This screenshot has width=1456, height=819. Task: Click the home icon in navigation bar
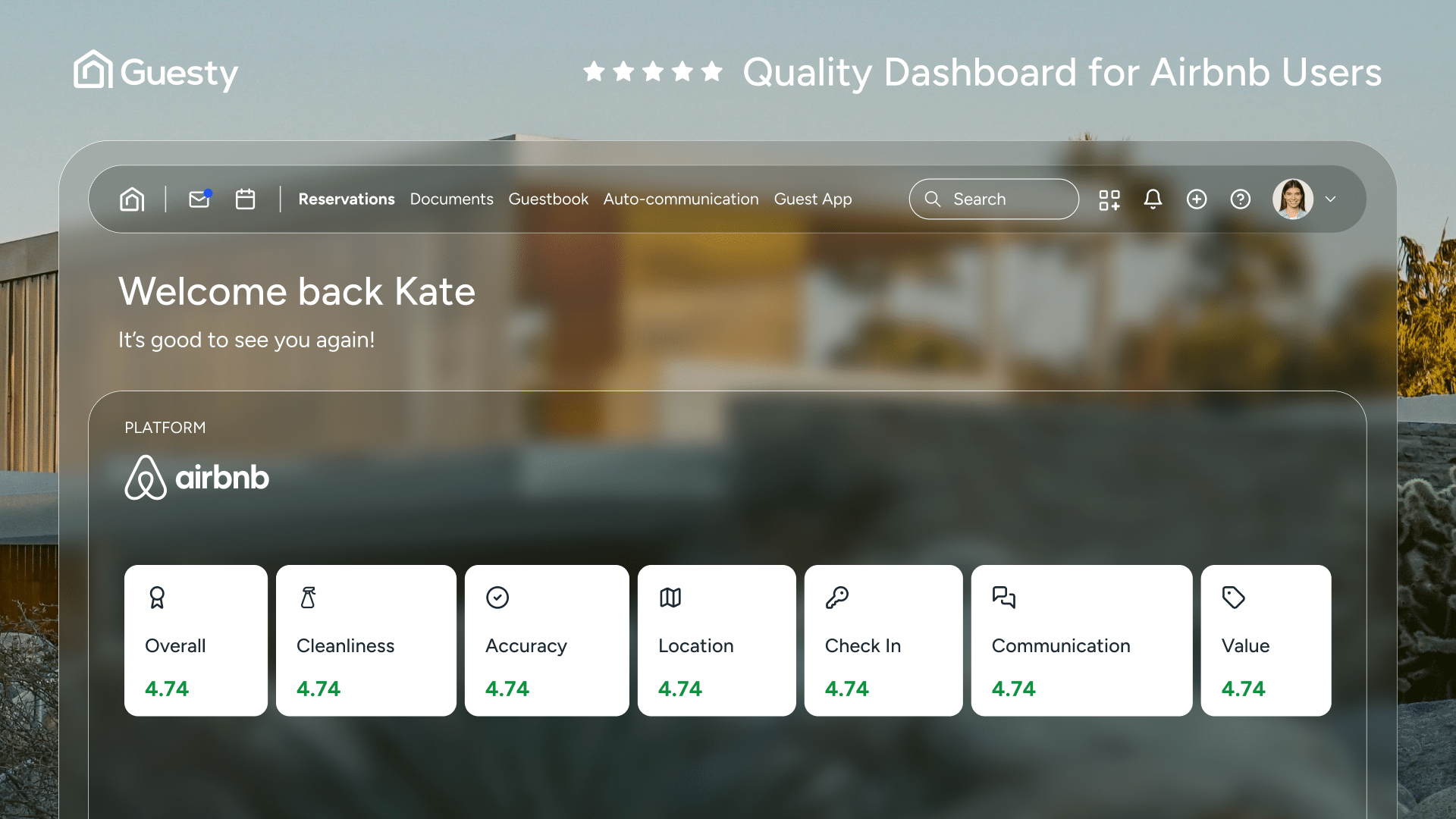[x=132, y=199]
